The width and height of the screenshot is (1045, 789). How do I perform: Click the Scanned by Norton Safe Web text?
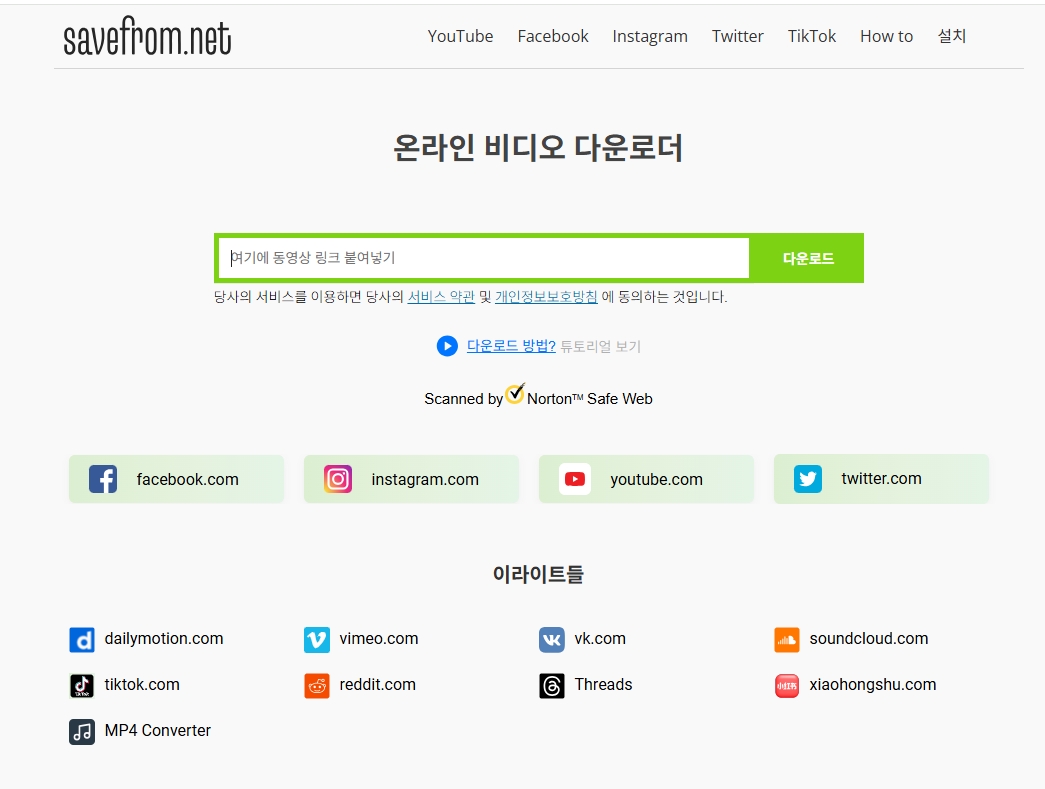(538, 398)
